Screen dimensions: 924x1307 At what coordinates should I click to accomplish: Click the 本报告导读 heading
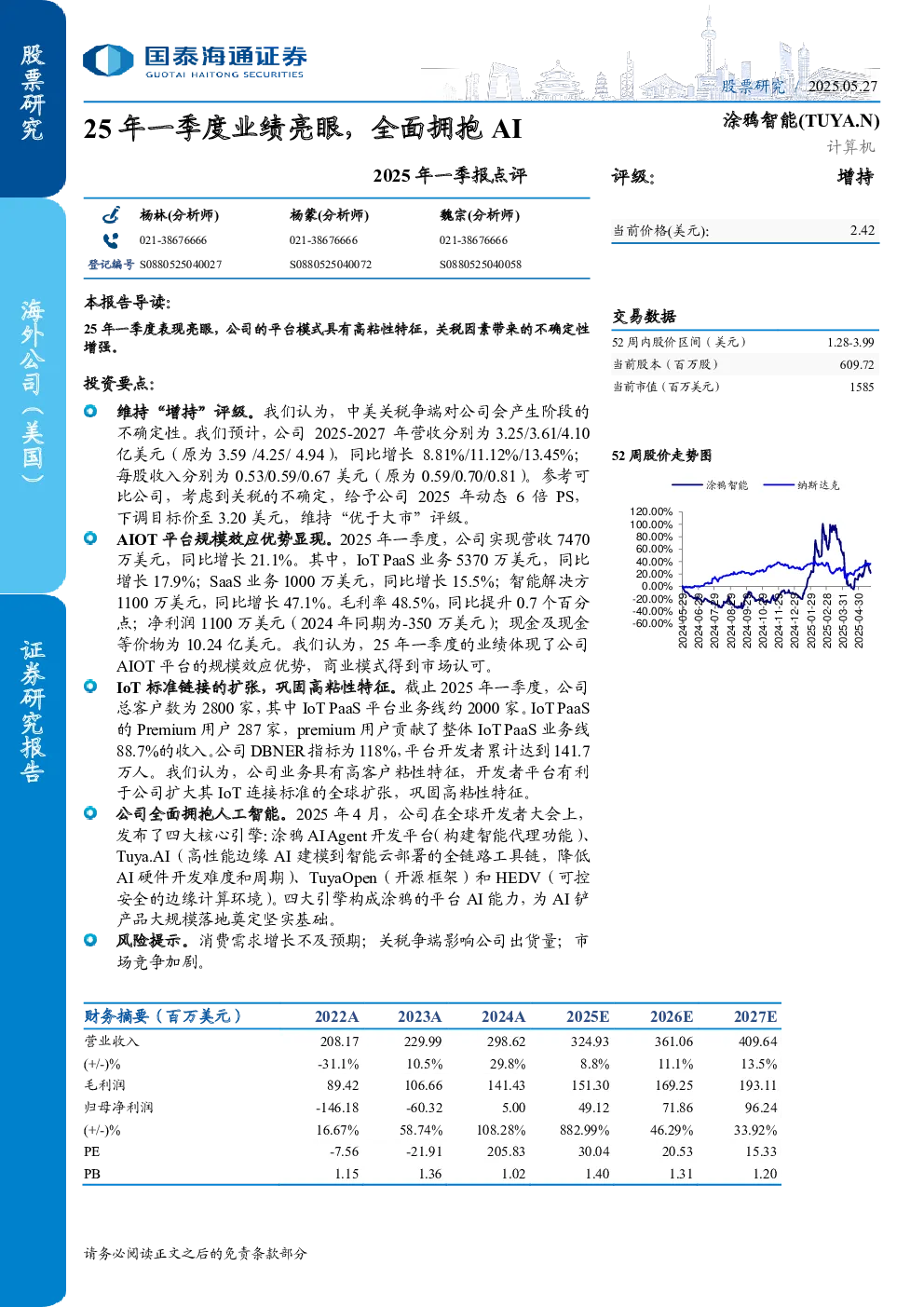[128, 303]
